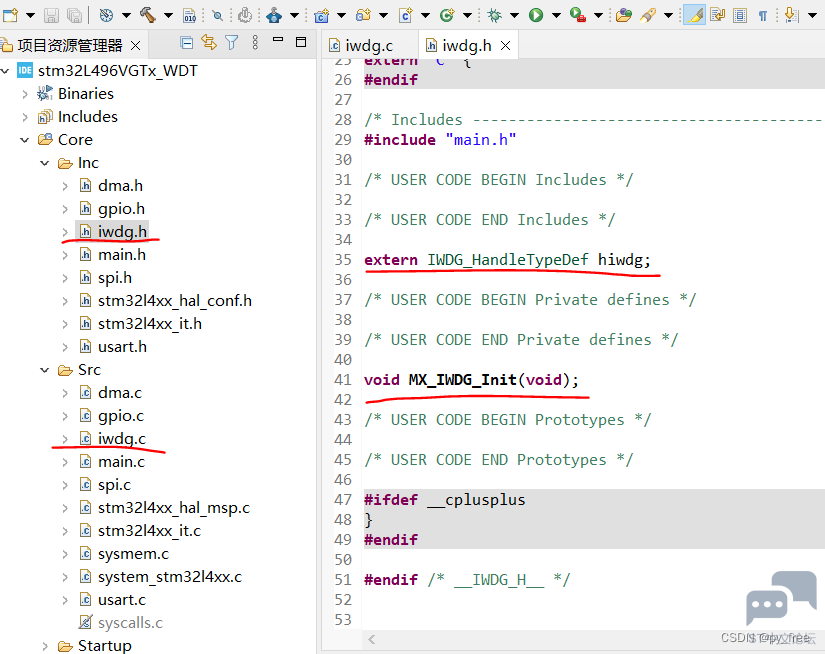Open dropdown next to hammer build icon
825x654 pixels.
168,16
